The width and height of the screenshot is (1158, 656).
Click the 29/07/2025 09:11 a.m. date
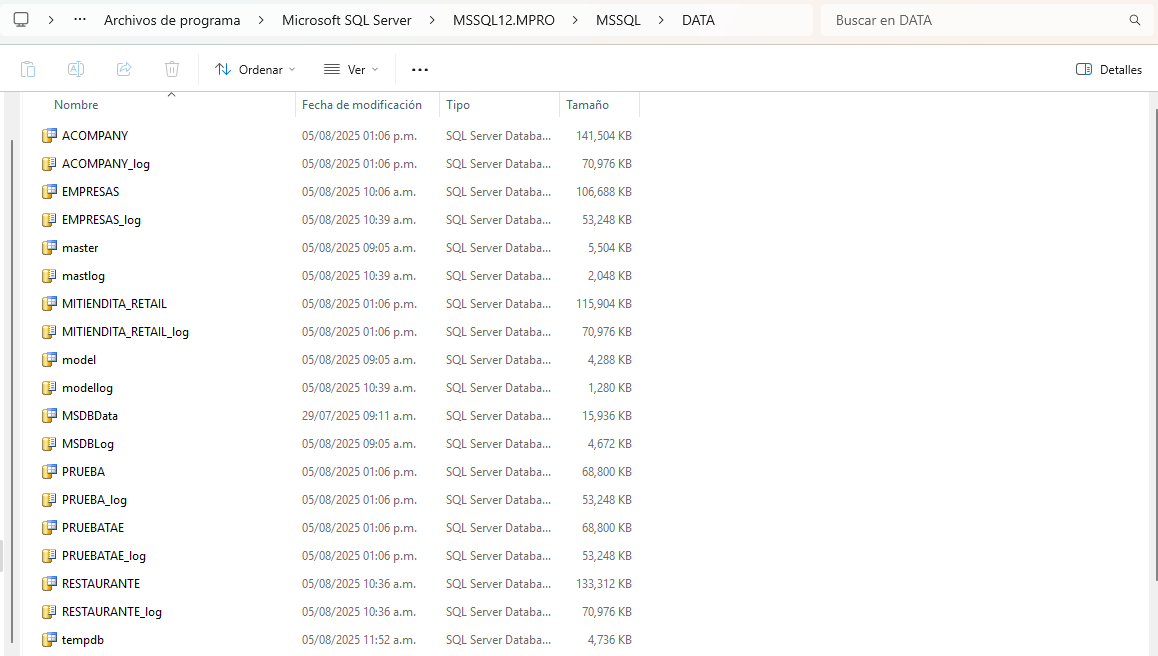tap(359, 416)
